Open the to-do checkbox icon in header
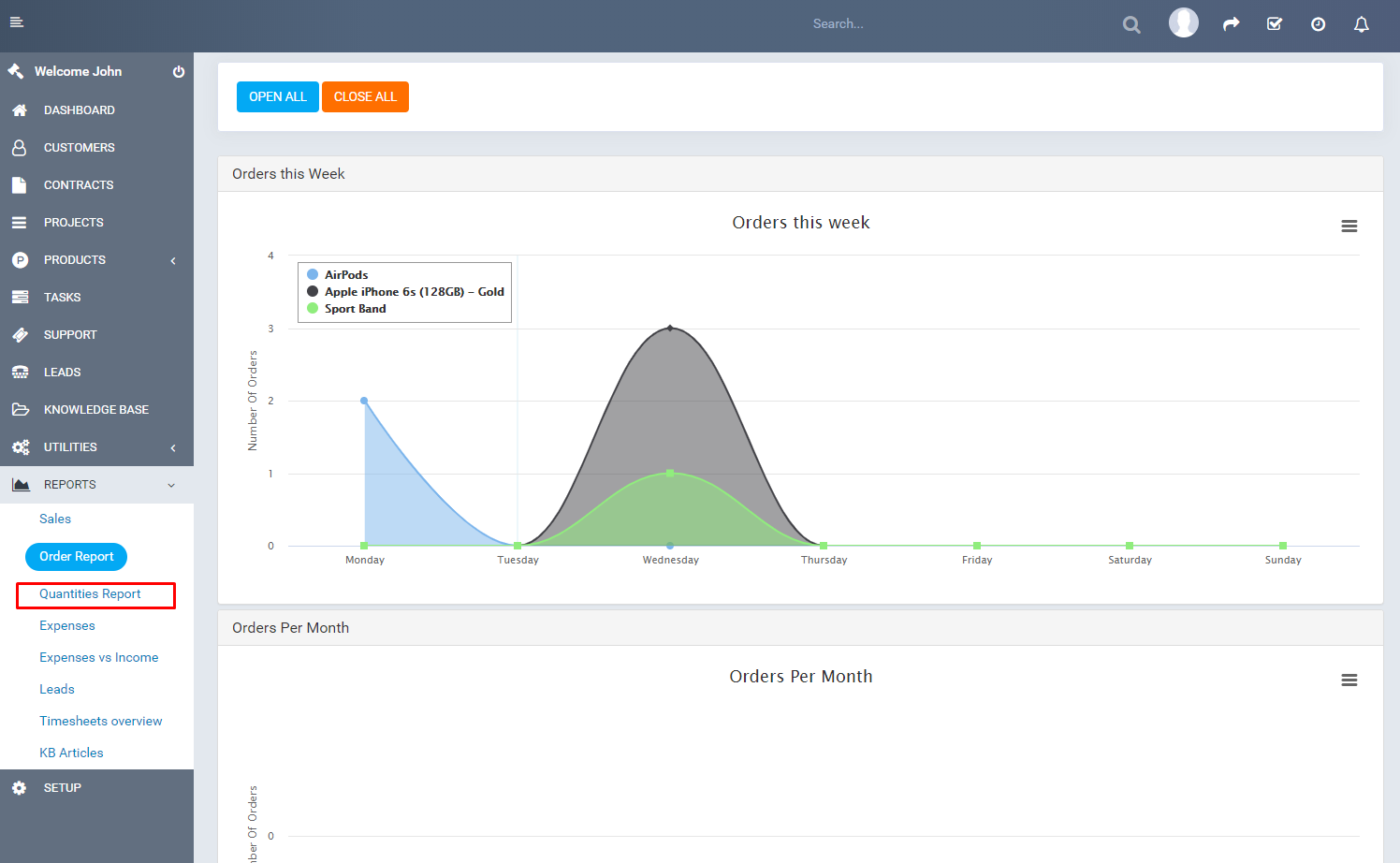This screenshot has height=863, width=1400. (x=1275, y=24)
